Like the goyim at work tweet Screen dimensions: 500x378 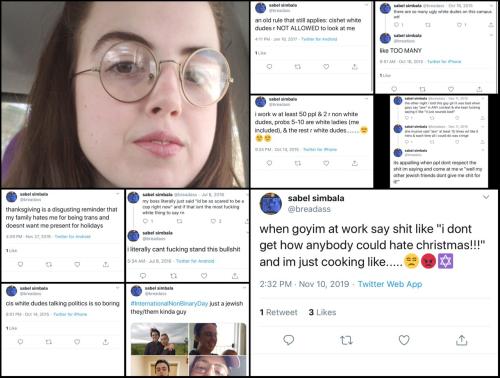pos(404,340)
